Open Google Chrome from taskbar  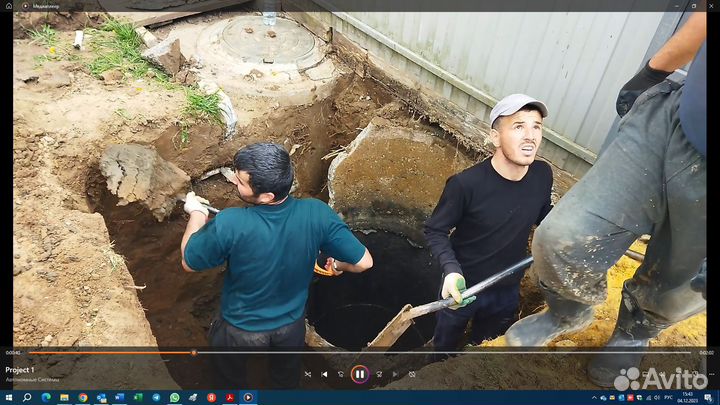[83, 397]
